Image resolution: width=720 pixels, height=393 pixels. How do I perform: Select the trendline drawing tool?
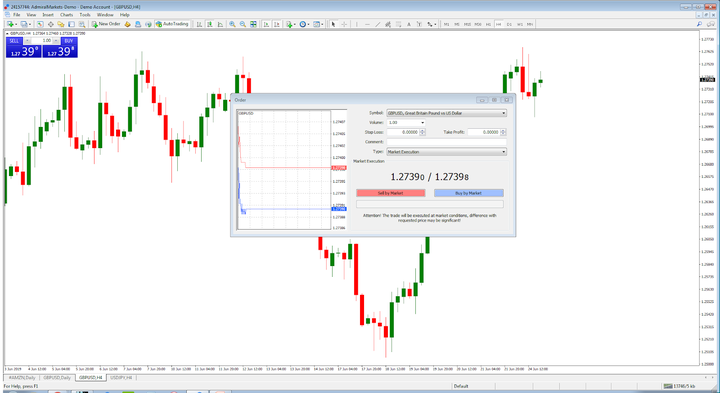coord(377,24)
